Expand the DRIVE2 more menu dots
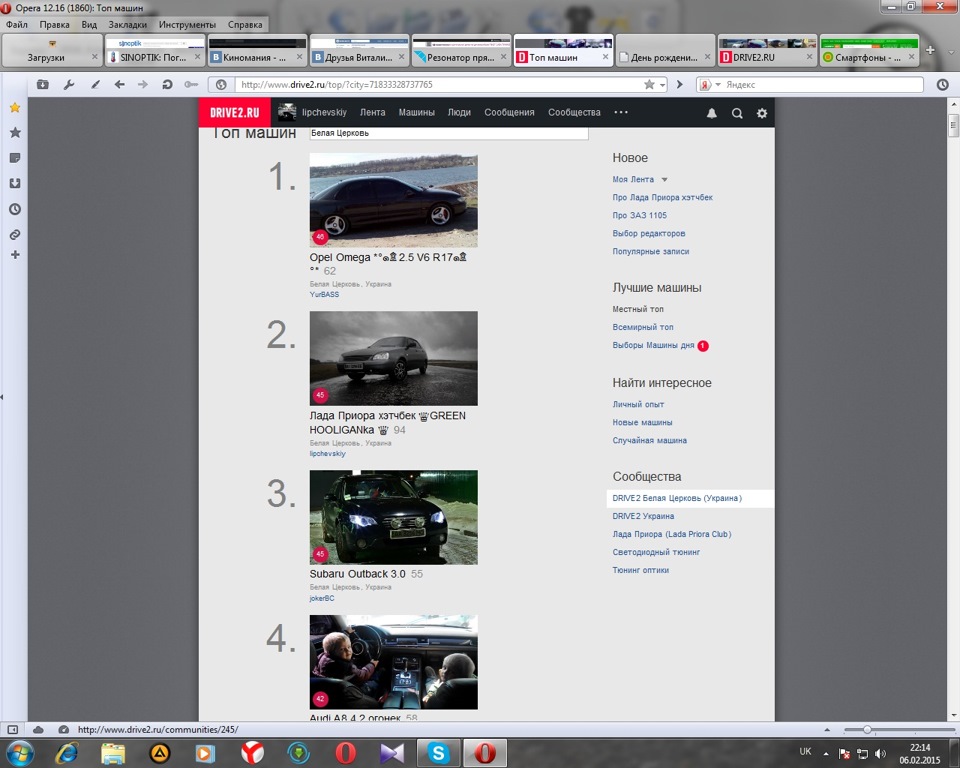The image size is (960, 768). (621, 112)
